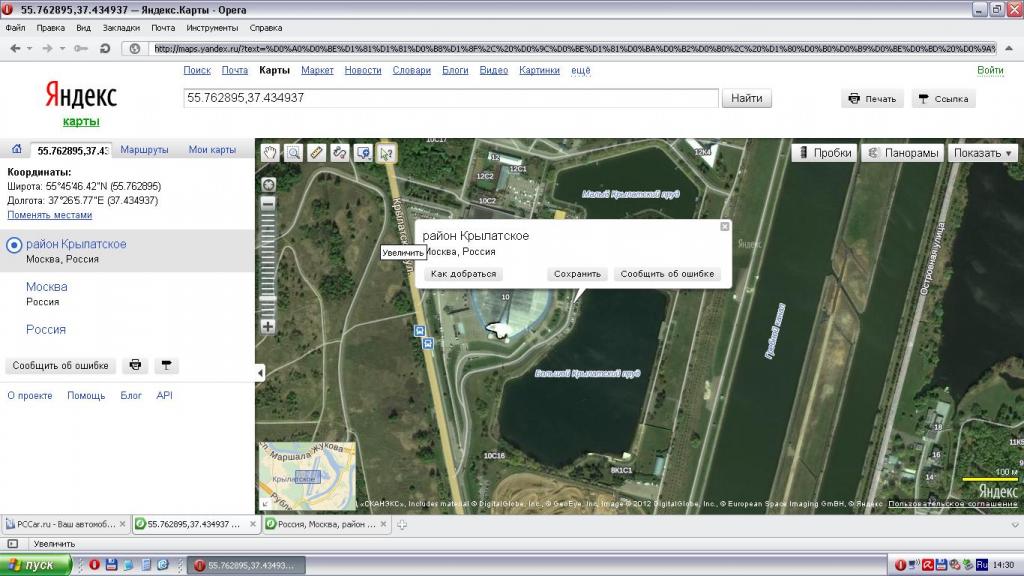Click the printer icon in left panel
The image size is (1024, 576).
click(136, 366)
